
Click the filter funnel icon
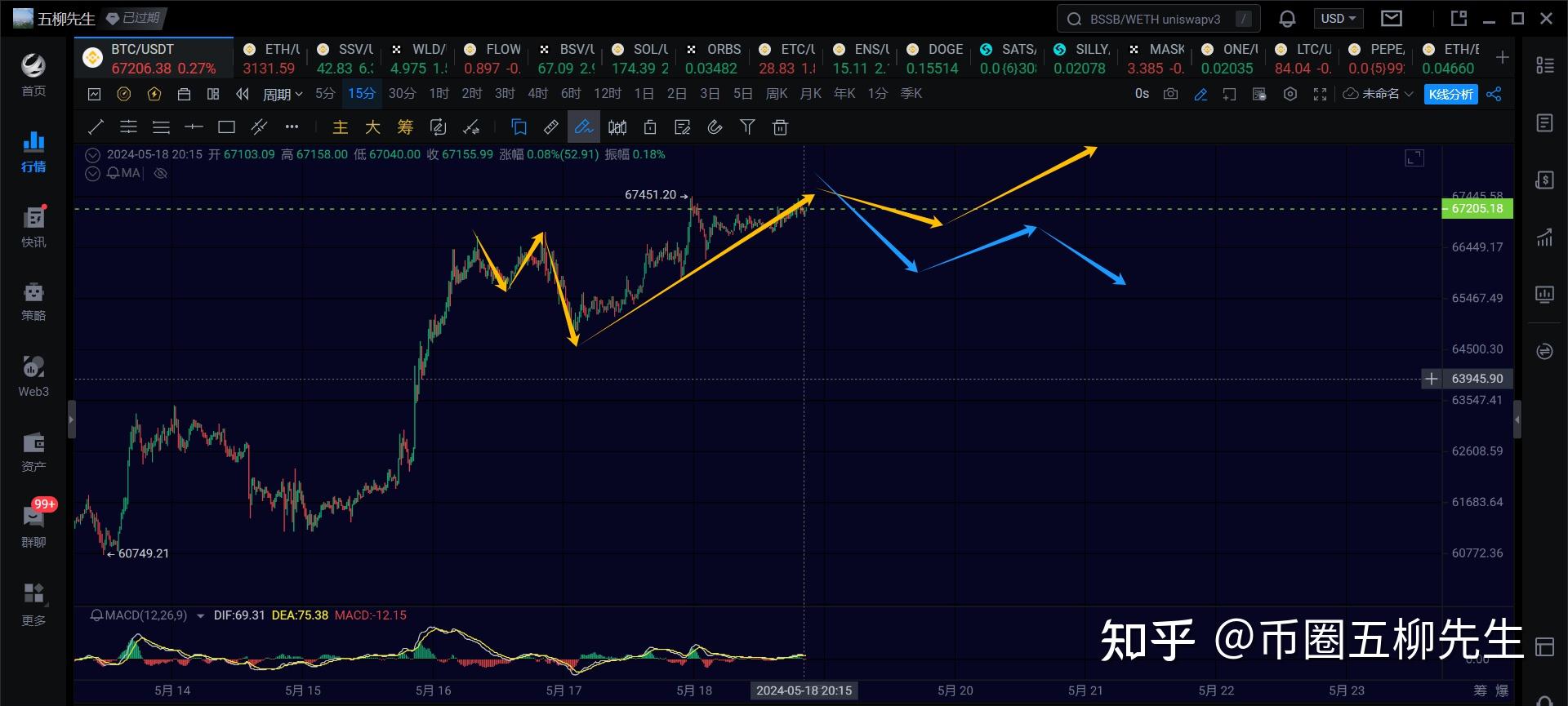click(747, 127)
